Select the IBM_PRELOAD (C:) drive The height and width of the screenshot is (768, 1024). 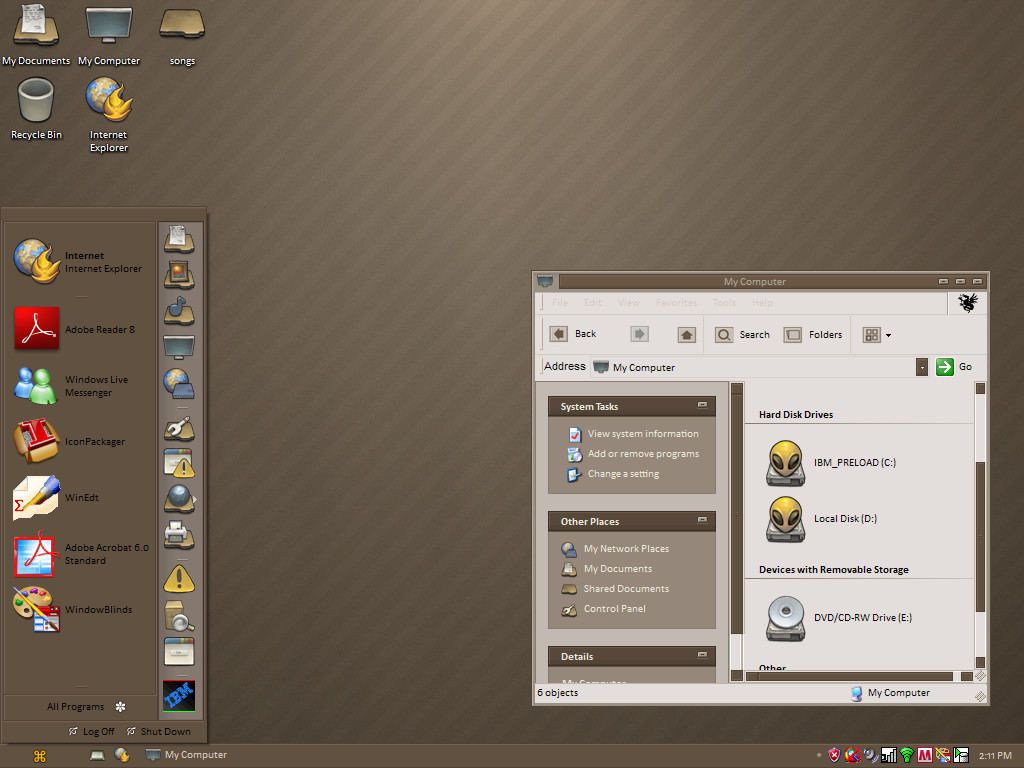pos(831,462)
